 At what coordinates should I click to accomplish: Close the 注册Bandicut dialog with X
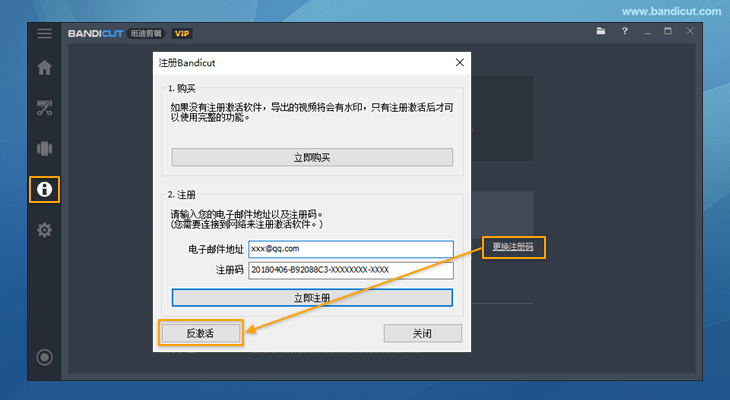[459, 62]
